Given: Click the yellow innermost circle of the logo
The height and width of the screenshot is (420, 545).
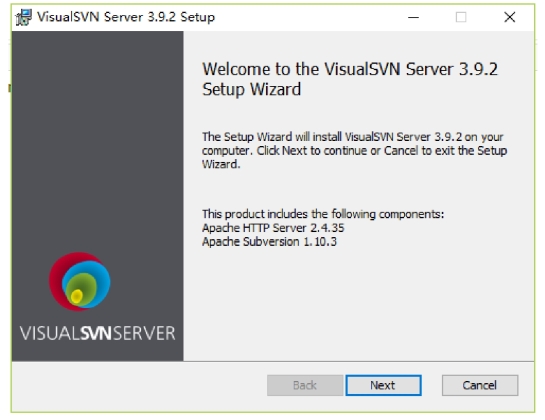Looking at the screenshot, I should pyautogui.click(x=76, y=296).
